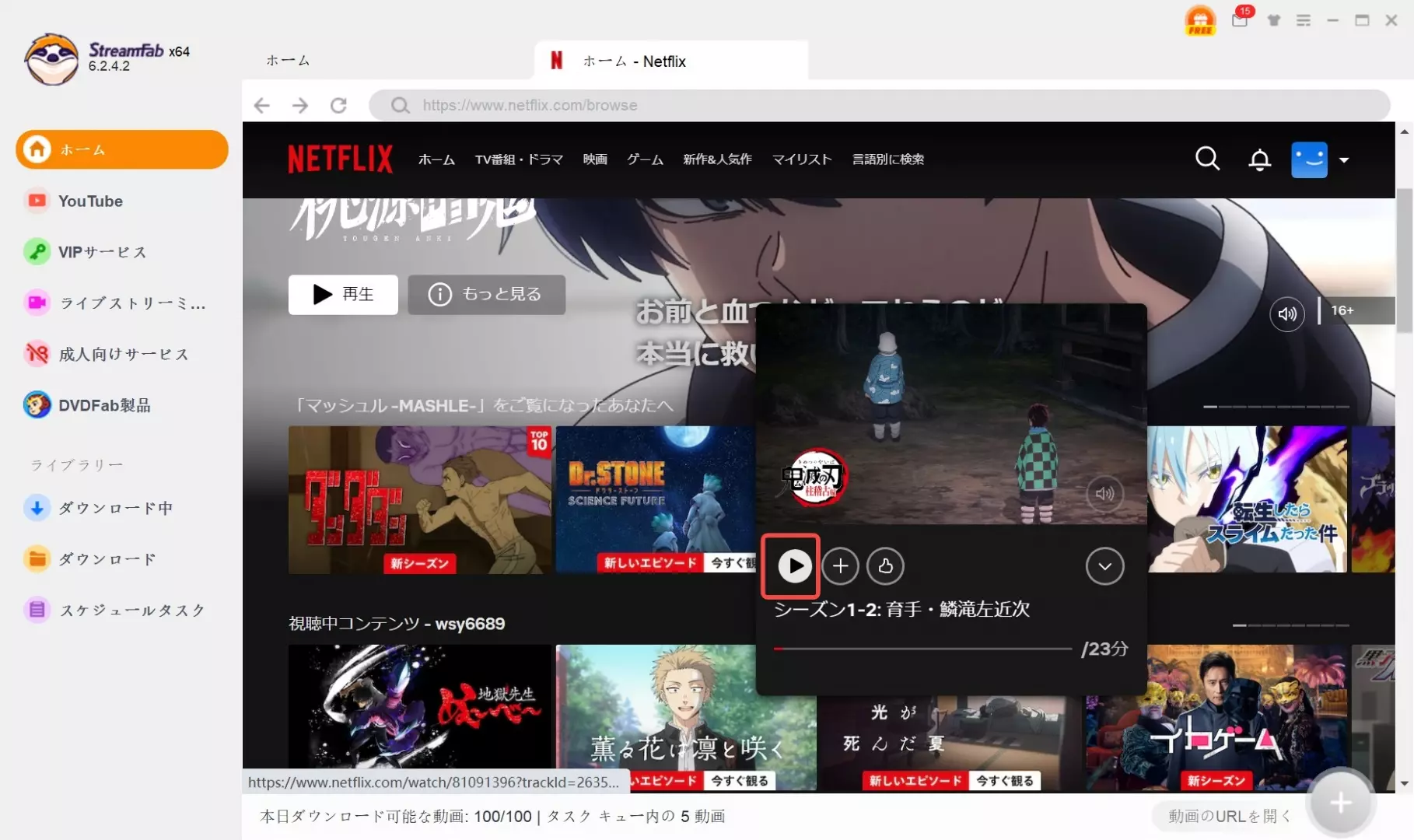Open the 転生したらスライムだった件 thumbnail
Screen dimensions: 1414x840
[x=1247, y=499]
